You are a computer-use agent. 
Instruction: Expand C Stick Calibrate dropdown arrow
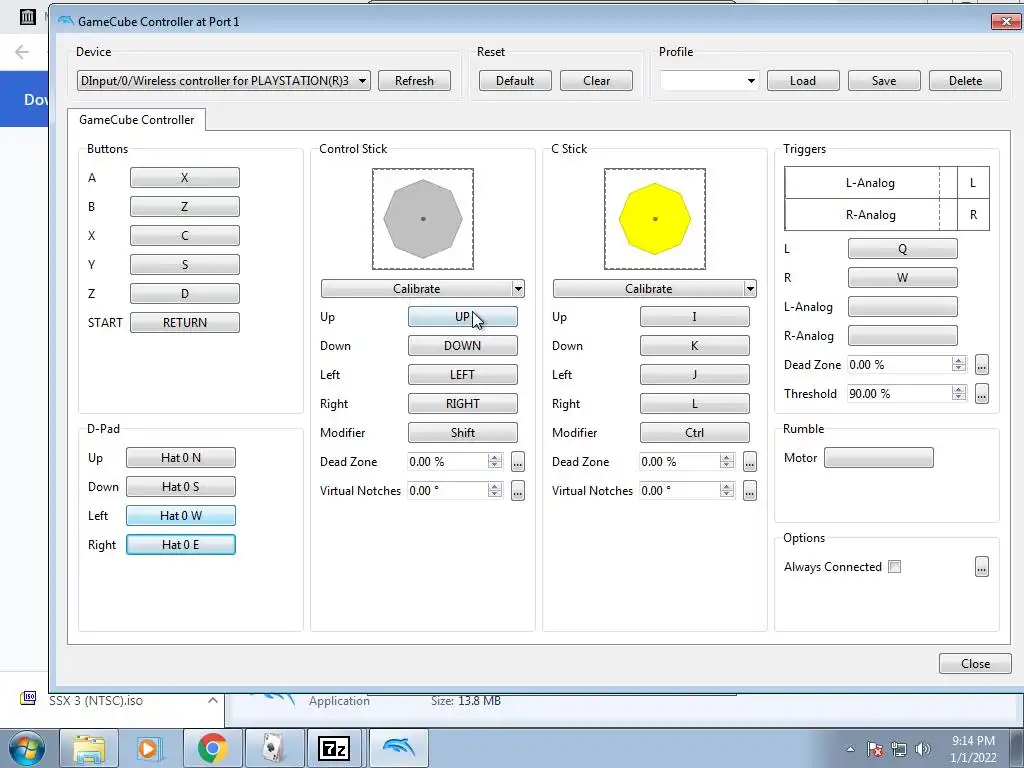click(x=750, y=289)
